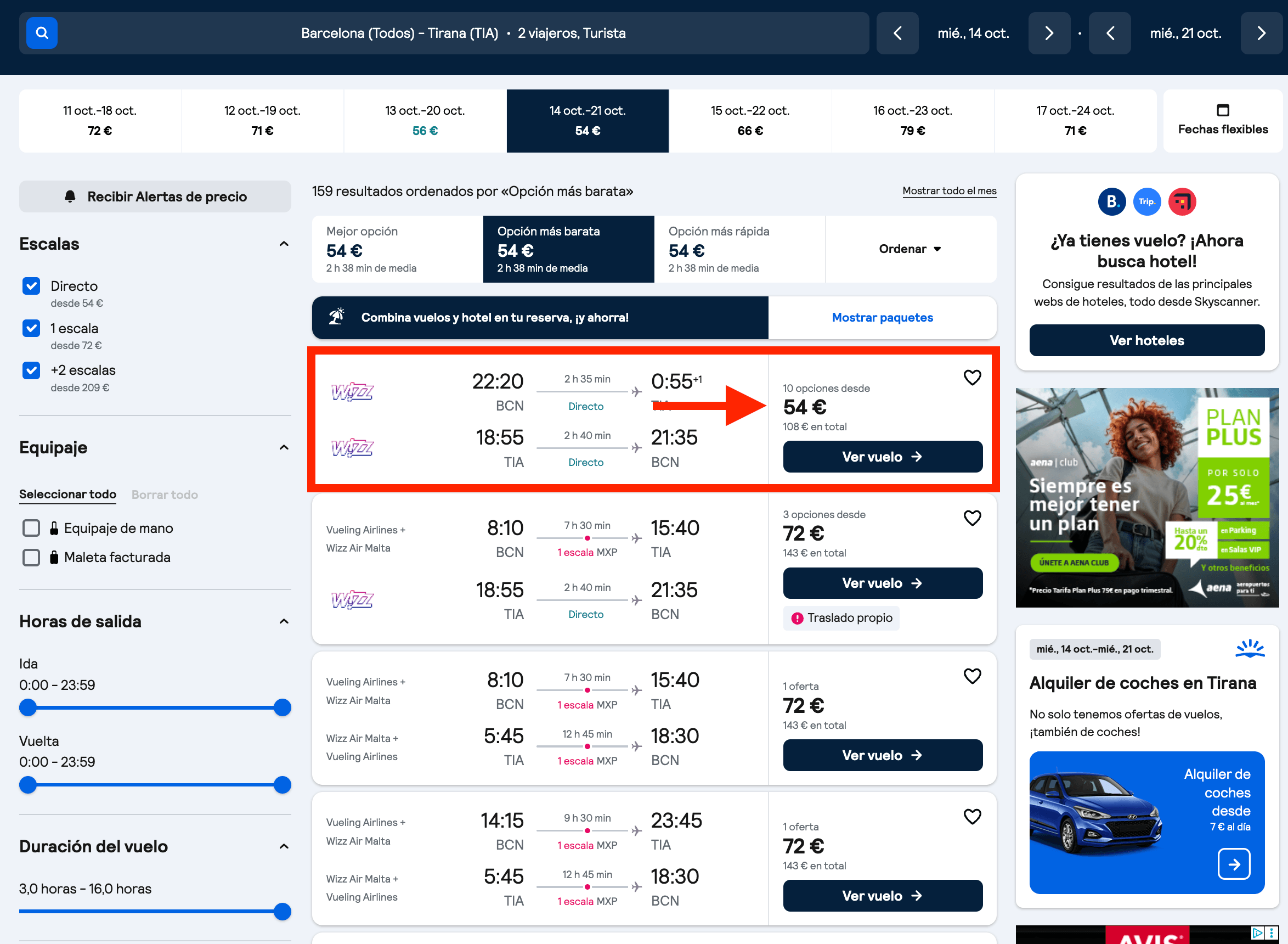Click the Ida departure slider right handle

coord(282,708)
